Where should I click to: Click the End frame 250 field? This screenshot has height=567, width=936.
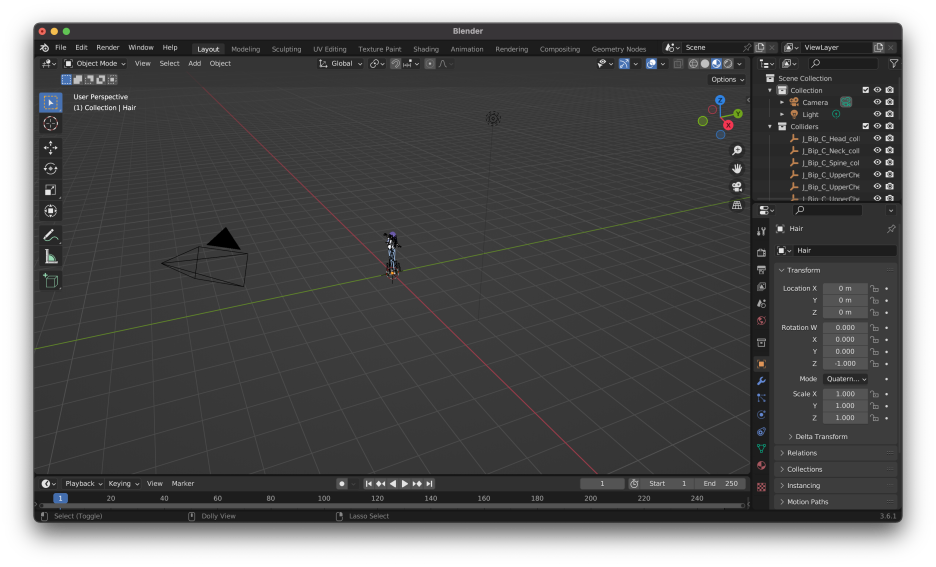pyautogui.click(x=721, y=483)
